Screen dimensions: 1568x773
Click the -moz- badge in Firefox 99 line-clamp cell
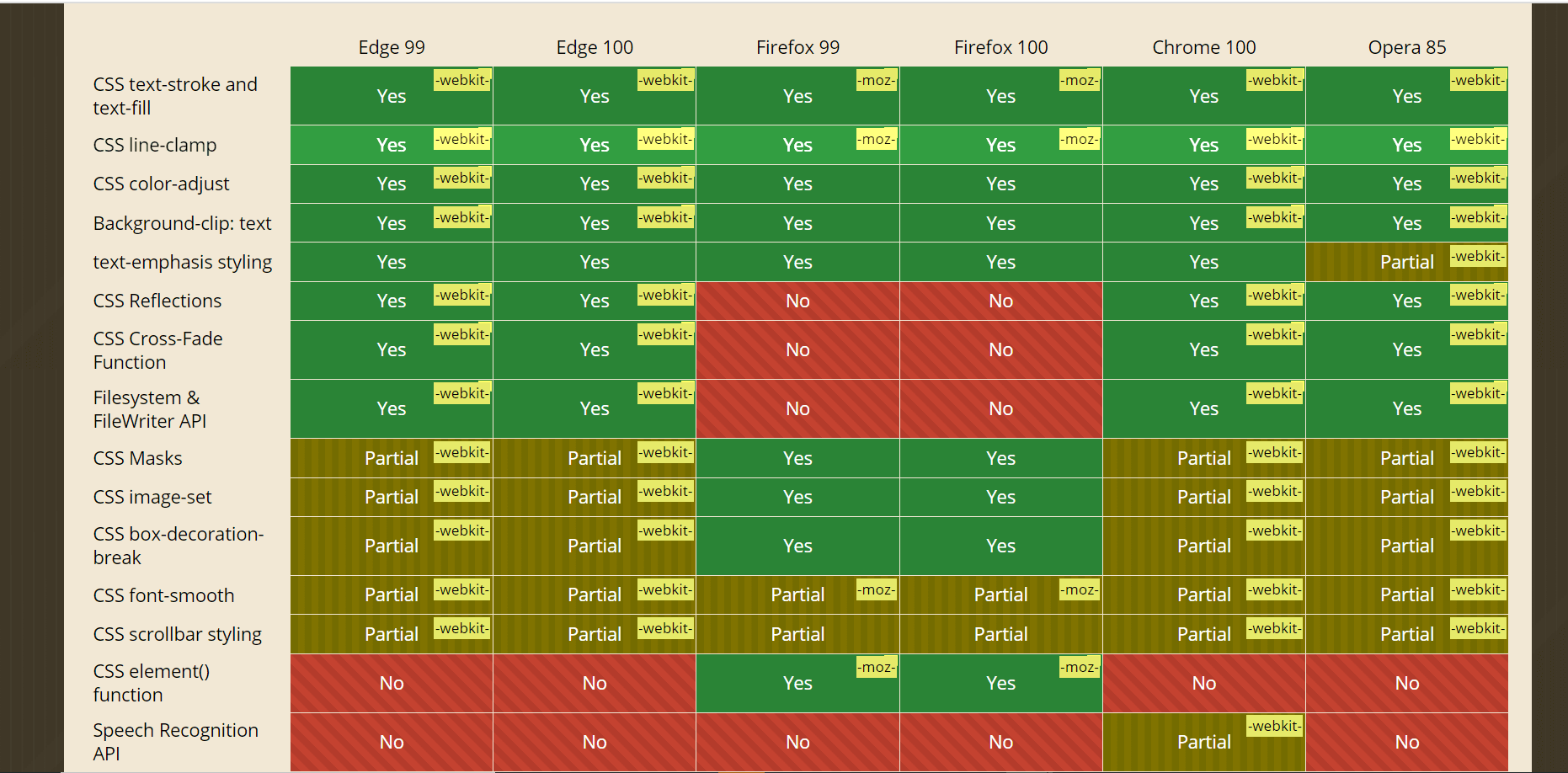pos(877,139)
